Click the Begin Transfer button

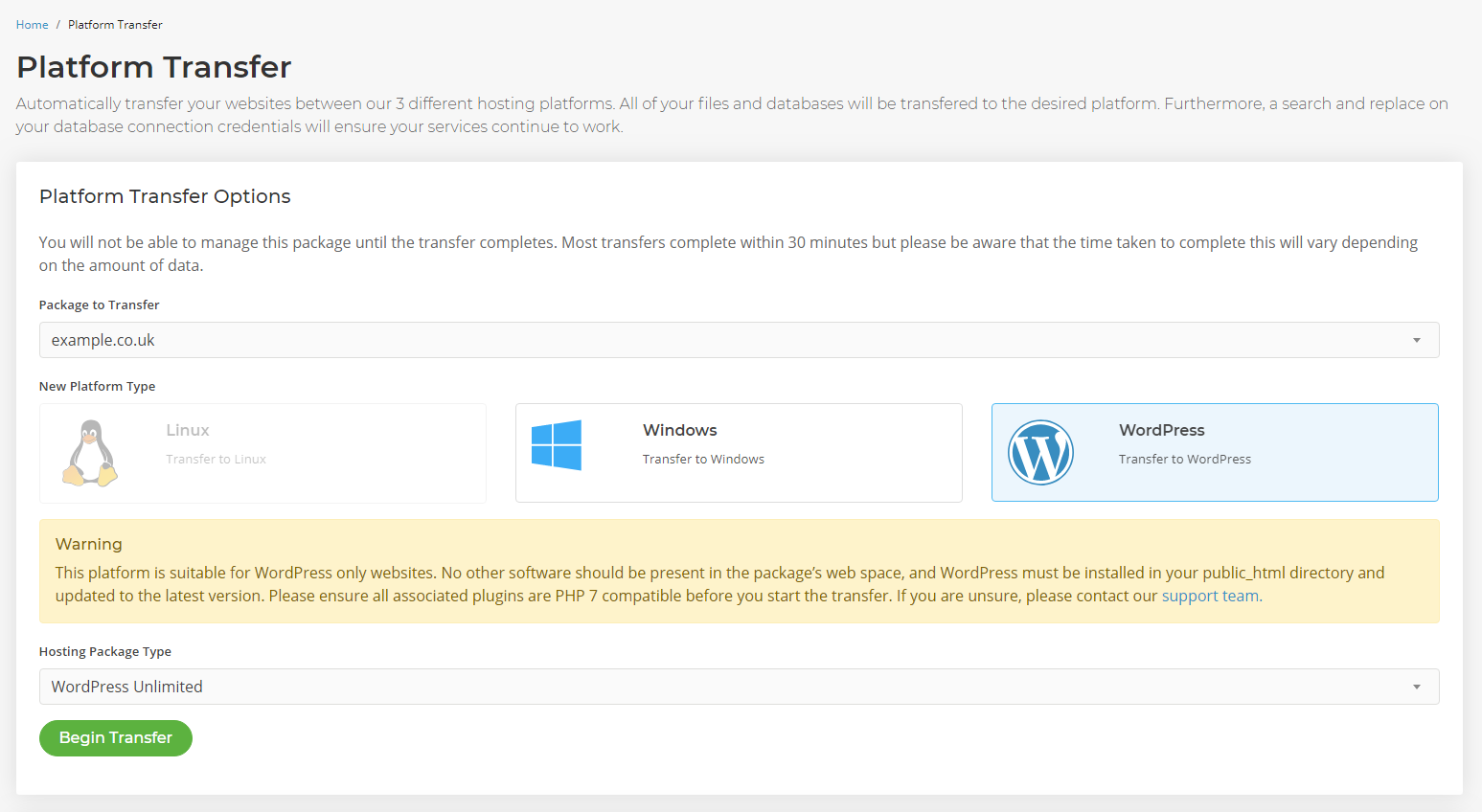(x=116, y=738)
